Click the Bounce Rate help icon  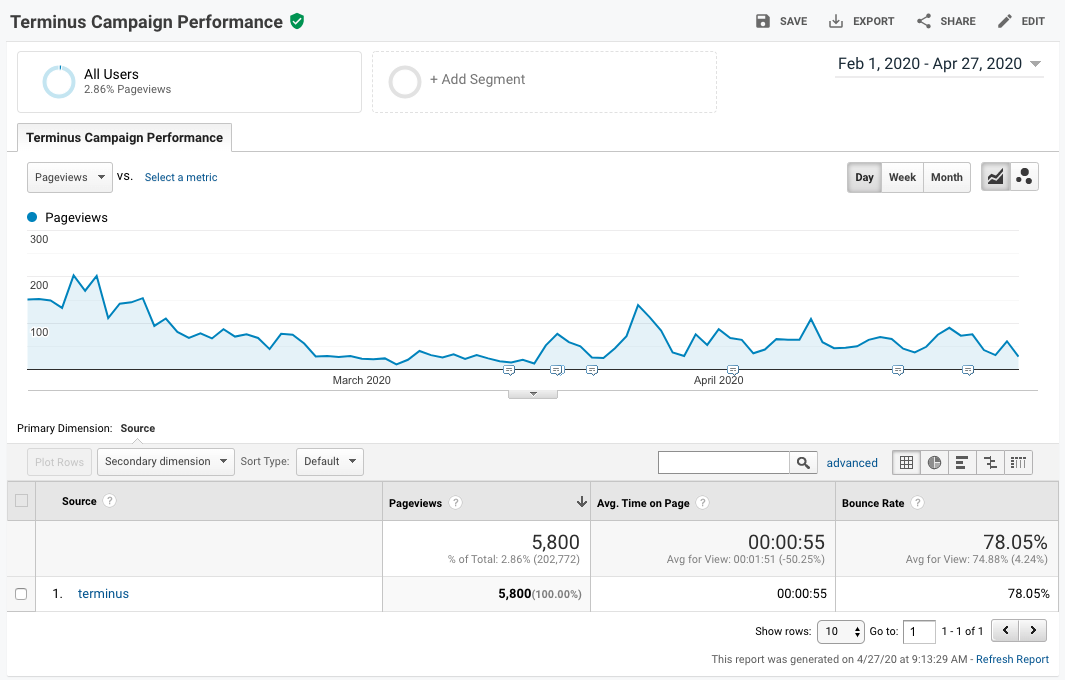918,503
